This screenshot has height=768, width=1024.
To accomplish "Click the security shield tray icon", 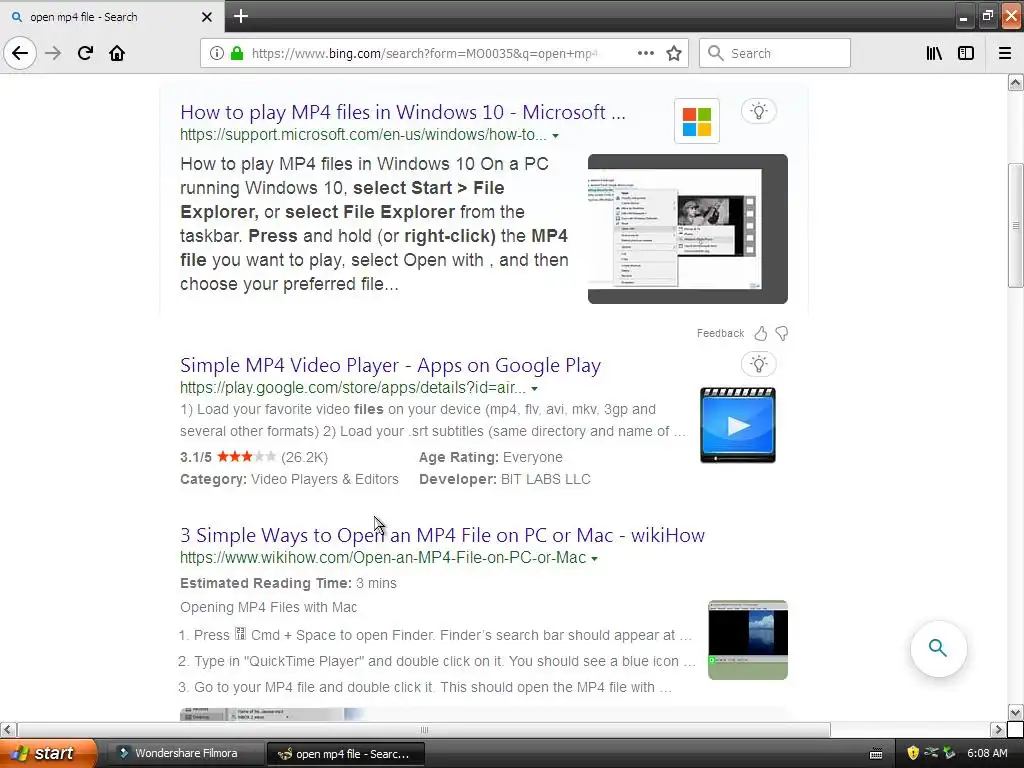I will point(913,753).
